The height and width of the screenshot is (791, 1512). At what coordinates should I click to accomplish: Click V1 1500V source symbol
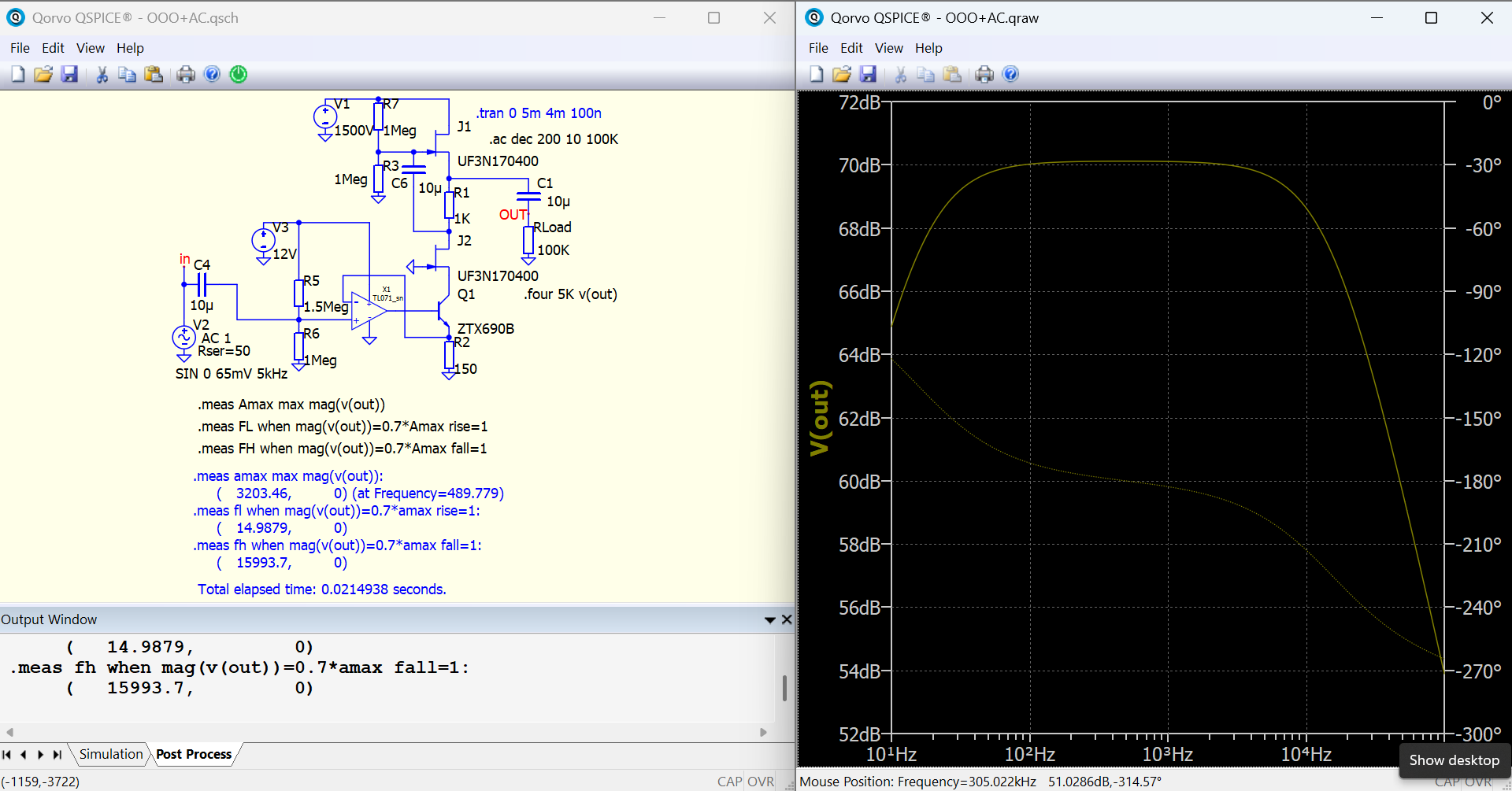tap(325, 118)
